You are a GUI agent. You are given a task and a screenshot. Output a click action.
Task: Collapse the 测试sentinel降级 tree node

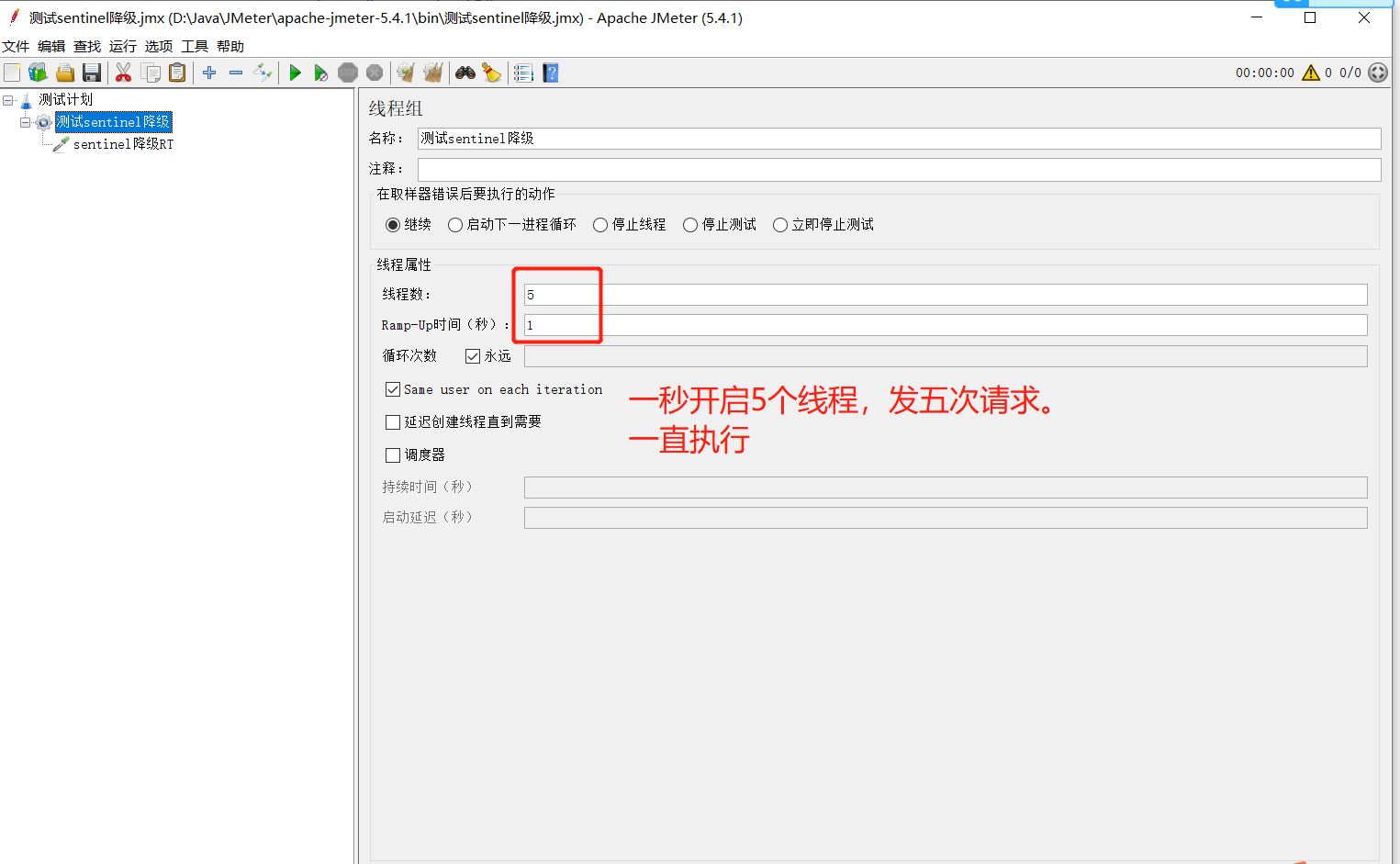pyautogui.click(x=26, y=122)
